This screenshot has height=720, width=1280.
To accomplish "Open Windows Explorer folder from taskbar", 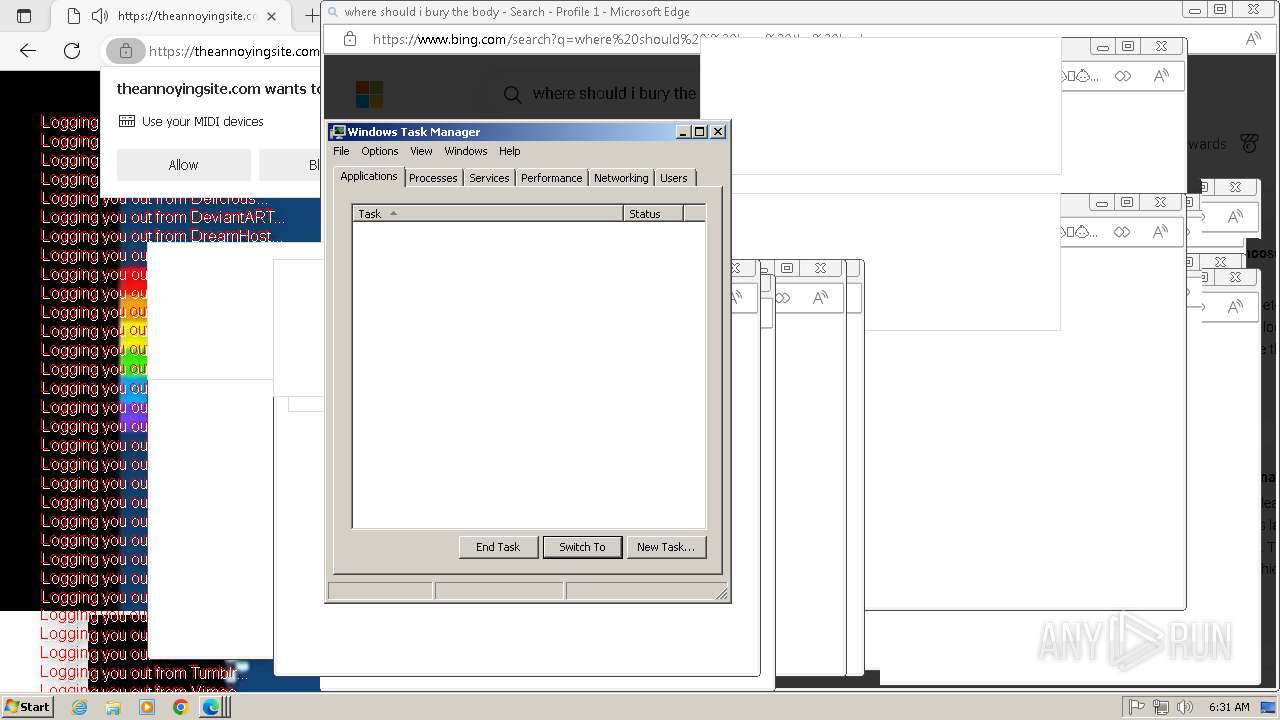I will [x=113, y=707].
